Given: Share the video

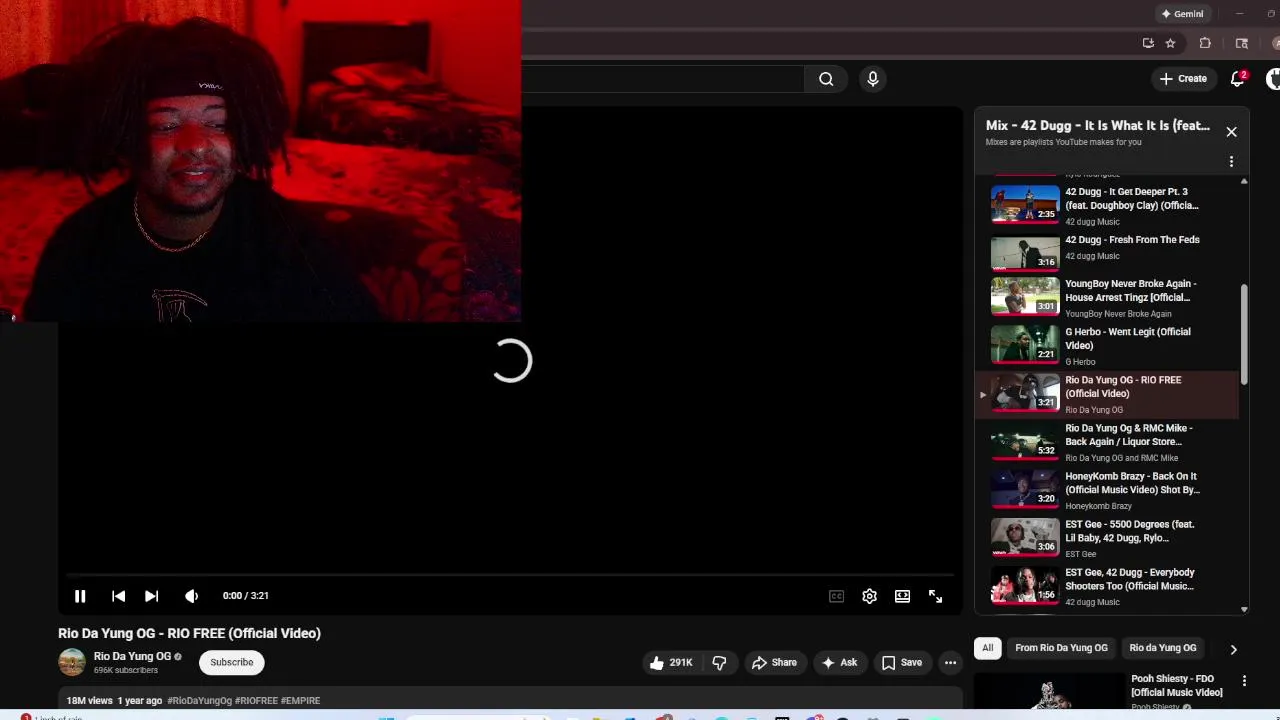Looking at the screenshot, I should [774, 662].
